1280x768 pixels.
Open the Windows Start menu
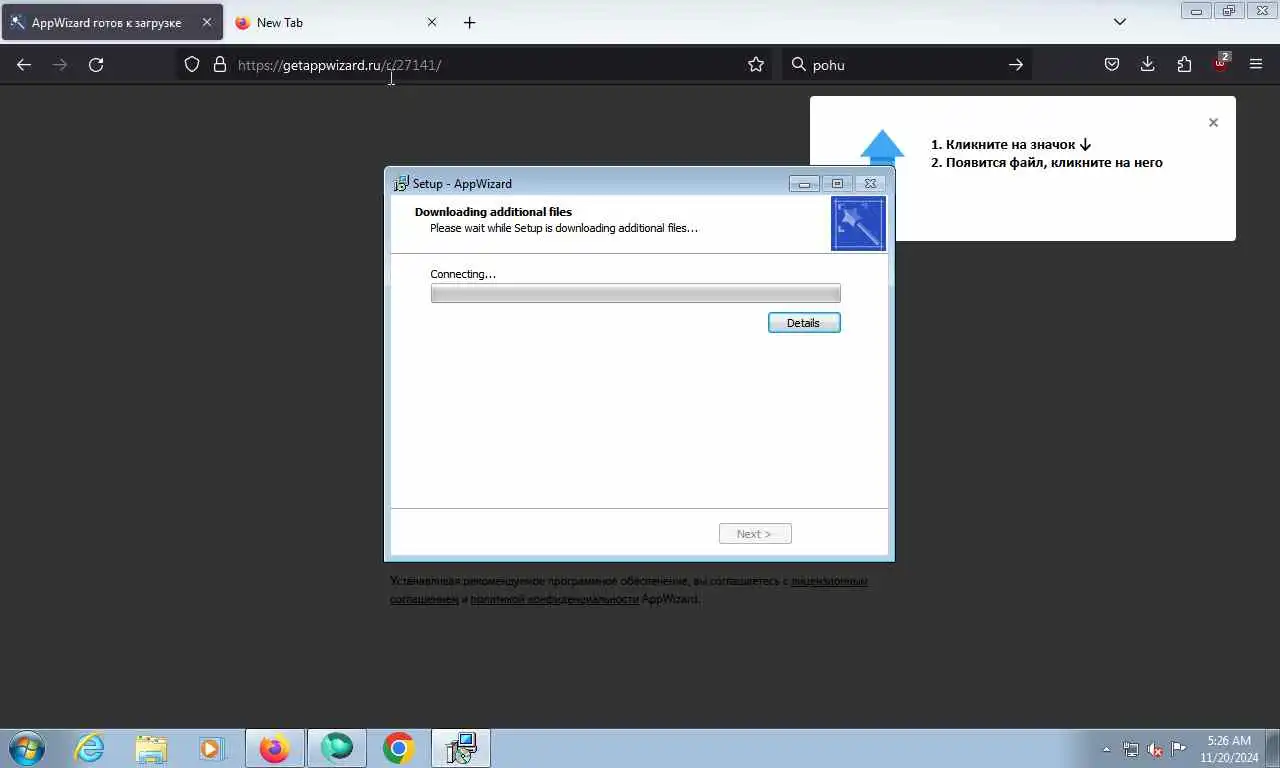[27, 748]
